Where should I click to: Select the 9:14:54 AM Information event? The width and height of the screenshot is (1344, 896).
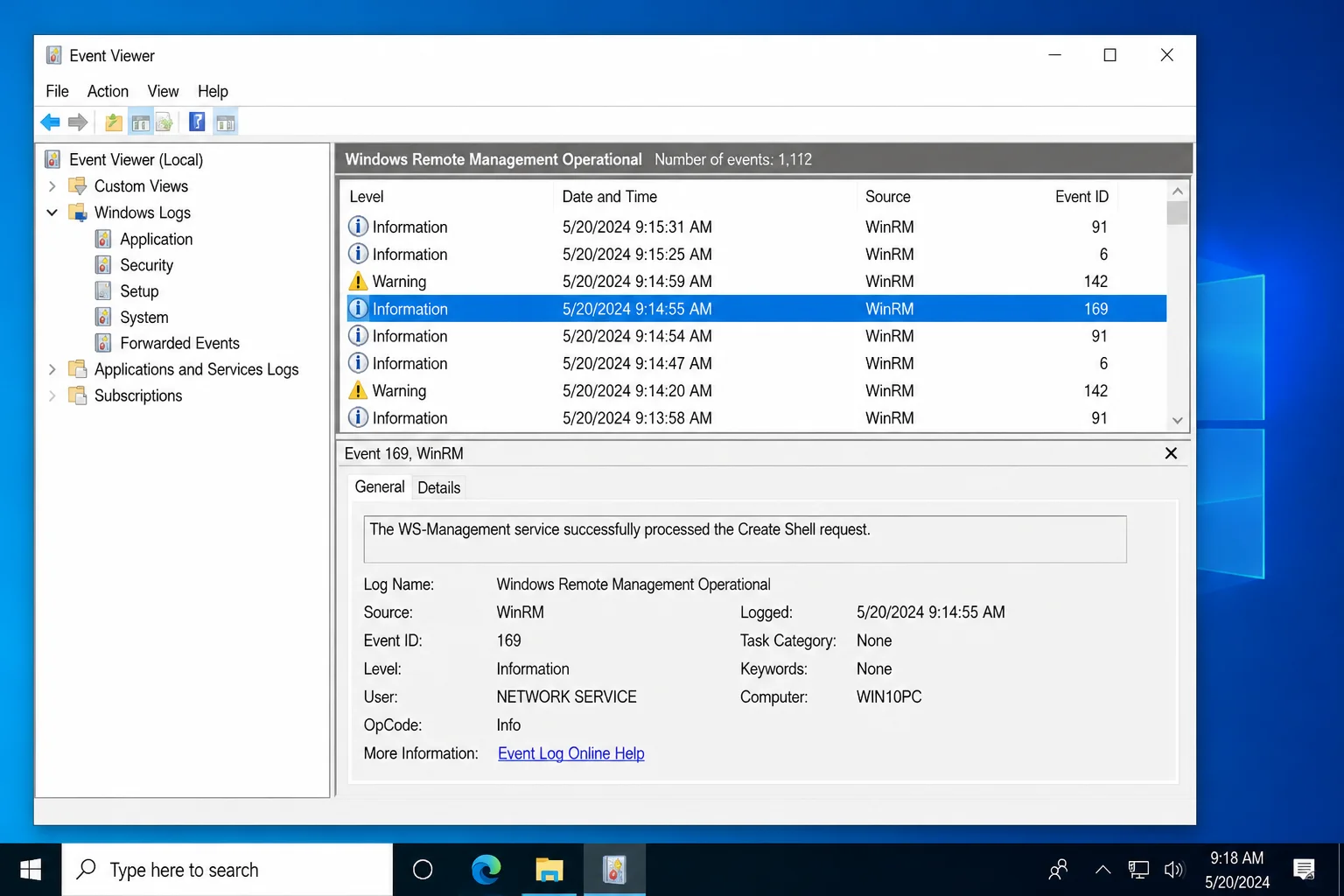(x=757, y=336)
